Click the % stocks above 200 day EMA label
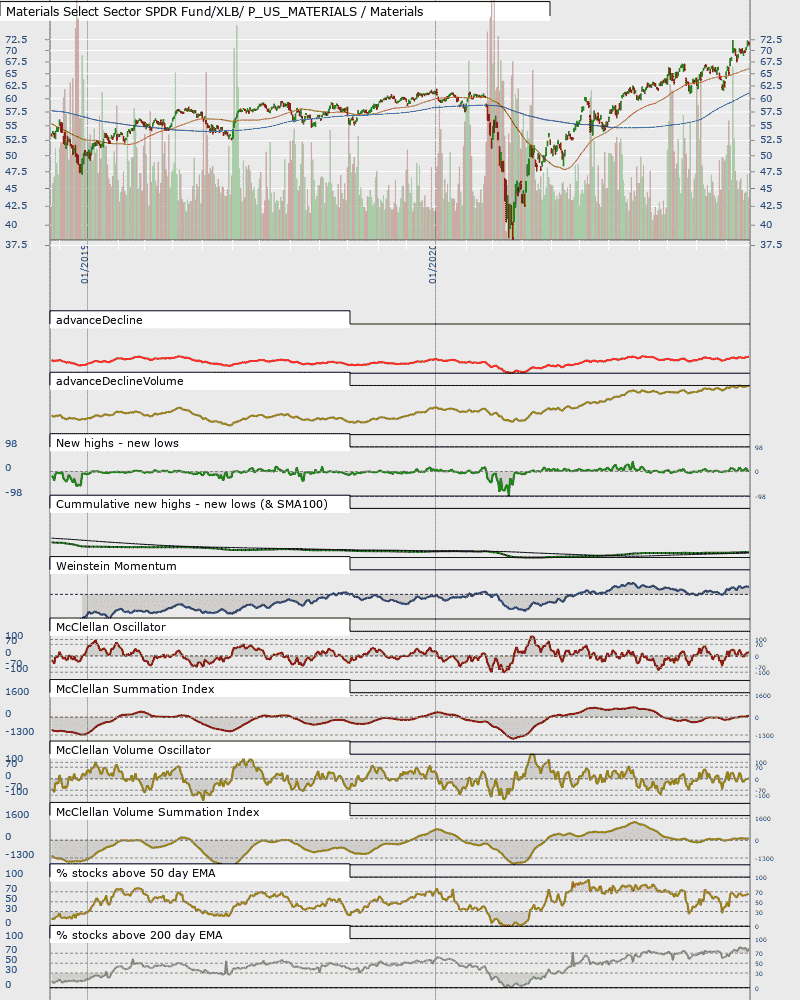 (x=139, y=936)
